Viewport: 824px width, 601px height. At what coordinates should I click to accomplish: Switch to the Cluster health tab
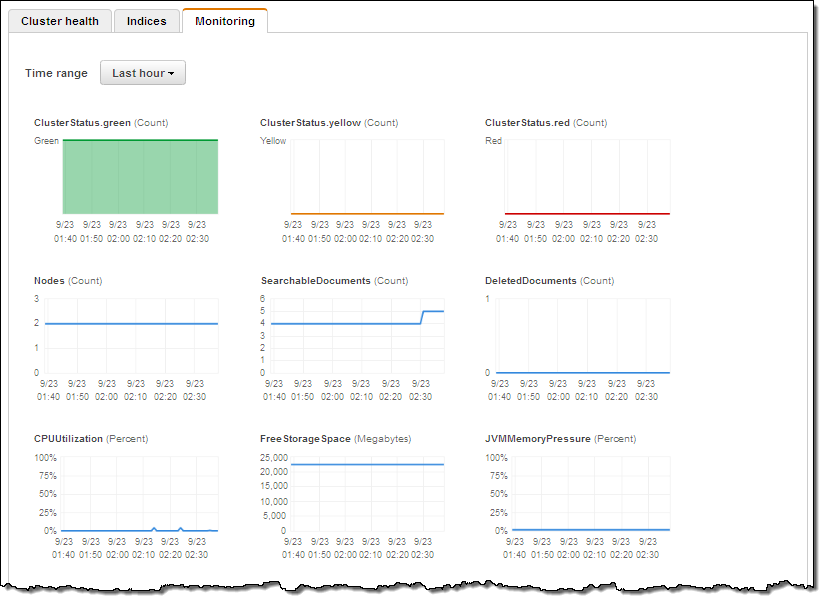60,21
